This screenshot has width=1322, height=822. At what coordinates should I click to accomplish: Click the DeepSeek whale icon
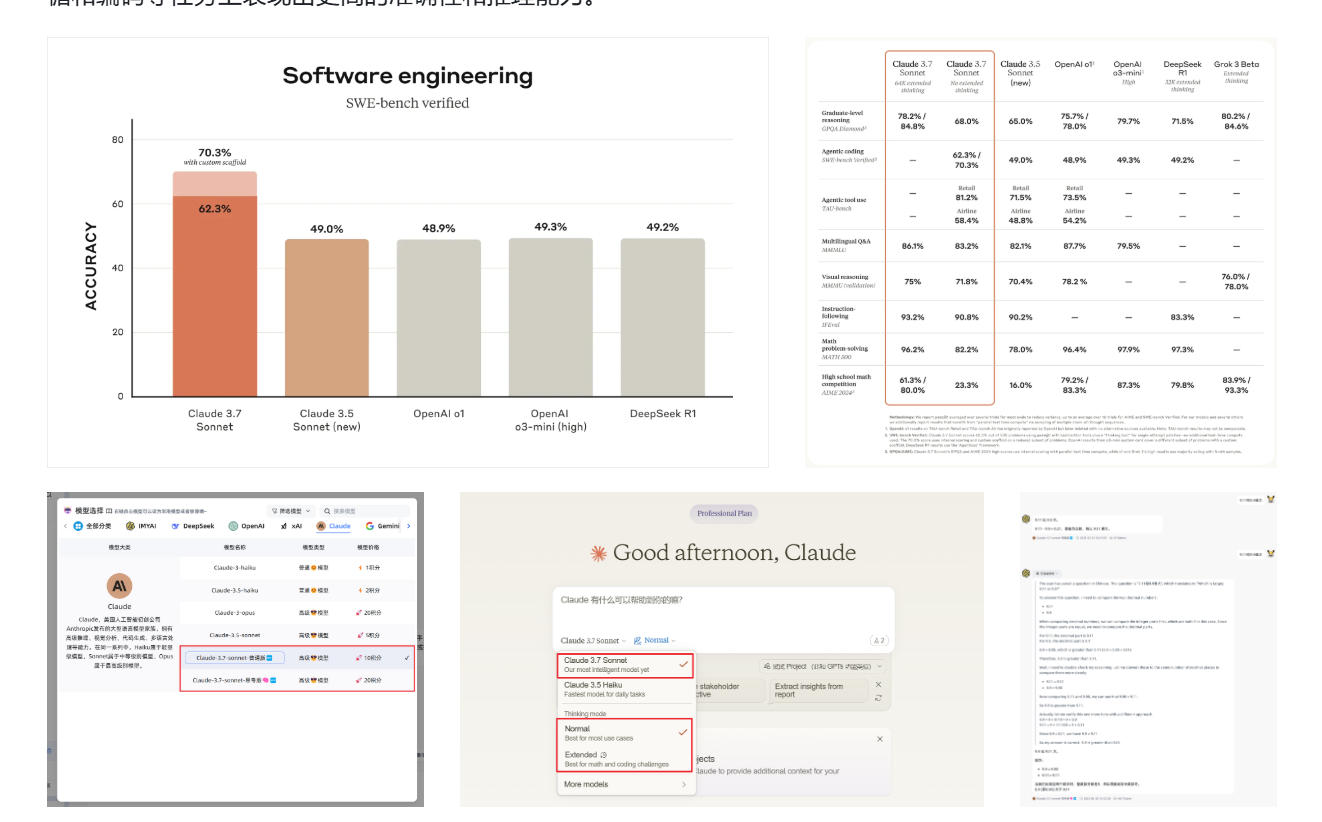tap(175, 526)
